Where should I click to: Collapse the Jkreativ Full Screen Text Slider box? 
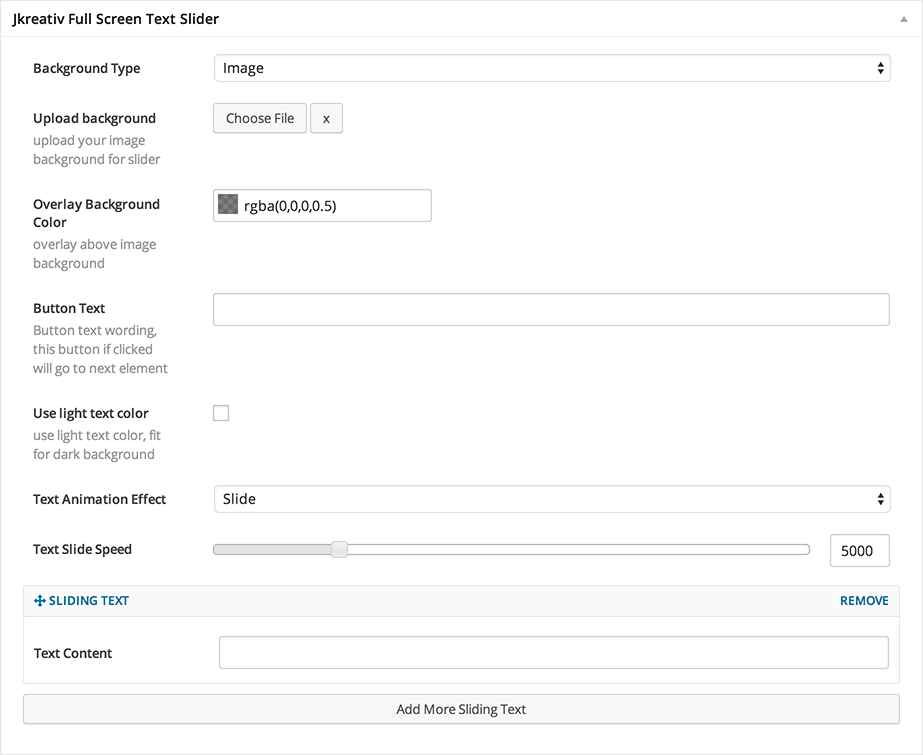tap(905, 17)
